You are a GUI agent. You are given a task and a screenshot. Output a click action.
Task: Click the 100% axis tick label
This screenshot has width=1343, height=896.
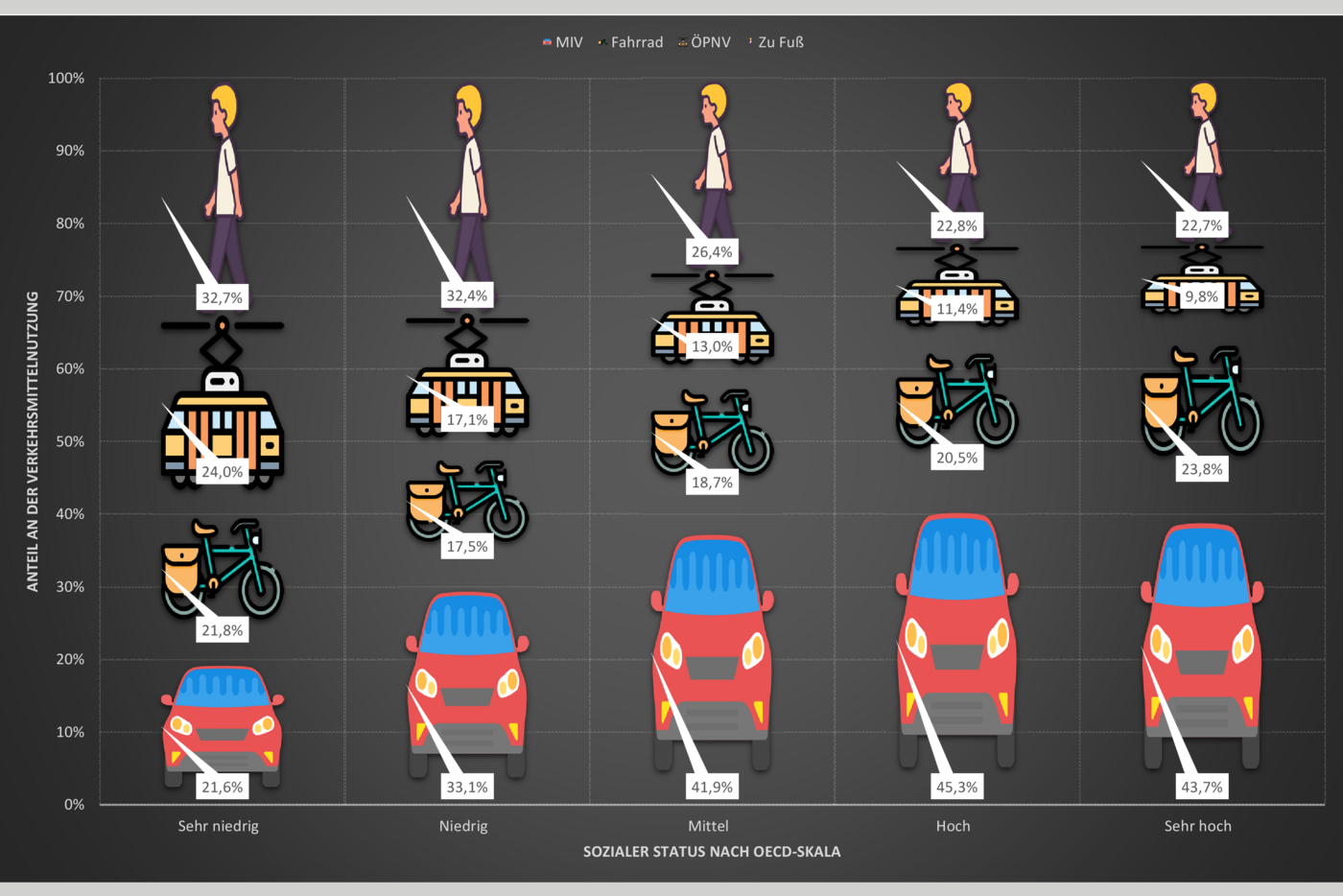[66, 78]
